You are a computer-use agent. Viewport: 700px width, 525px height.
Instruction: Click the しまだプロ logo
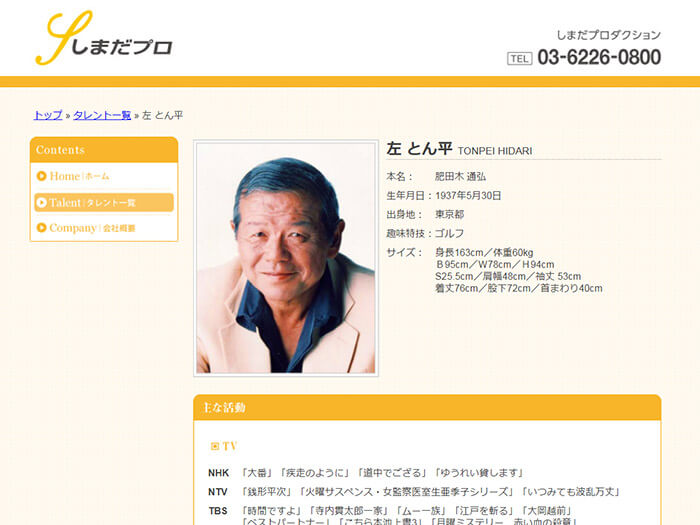(104, 38)
